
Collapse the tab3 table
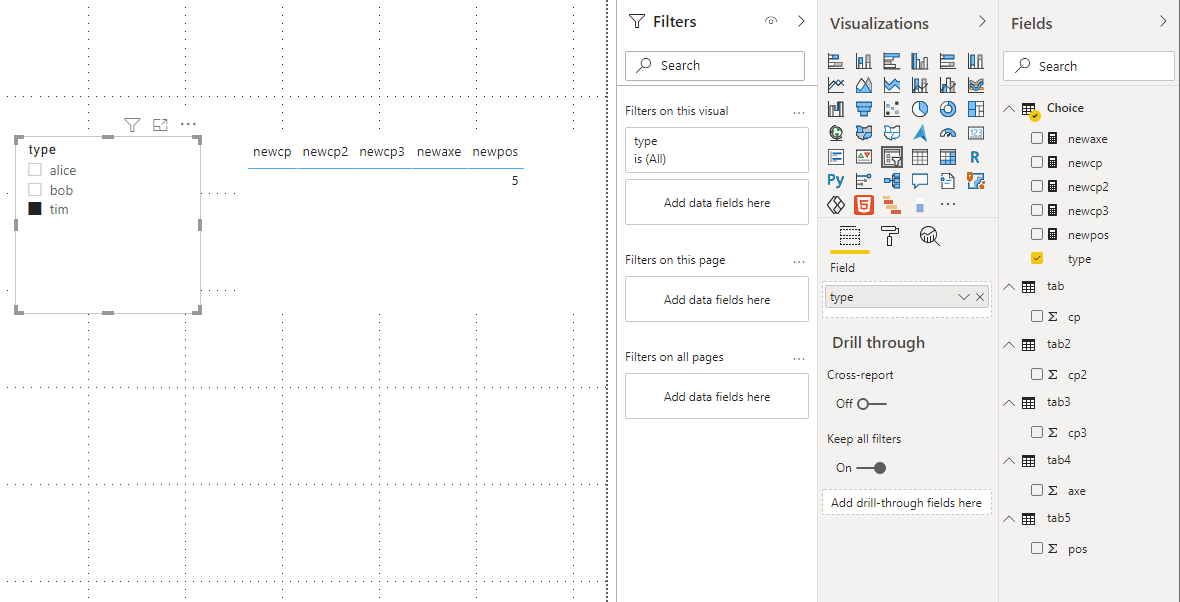pos(1009,403)
